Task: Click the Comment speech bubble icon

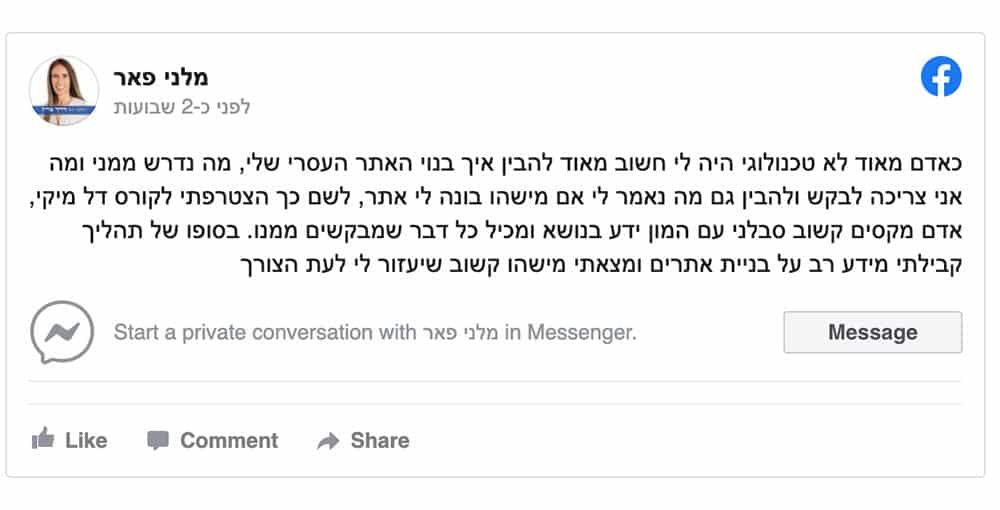Action: [158, 440]
